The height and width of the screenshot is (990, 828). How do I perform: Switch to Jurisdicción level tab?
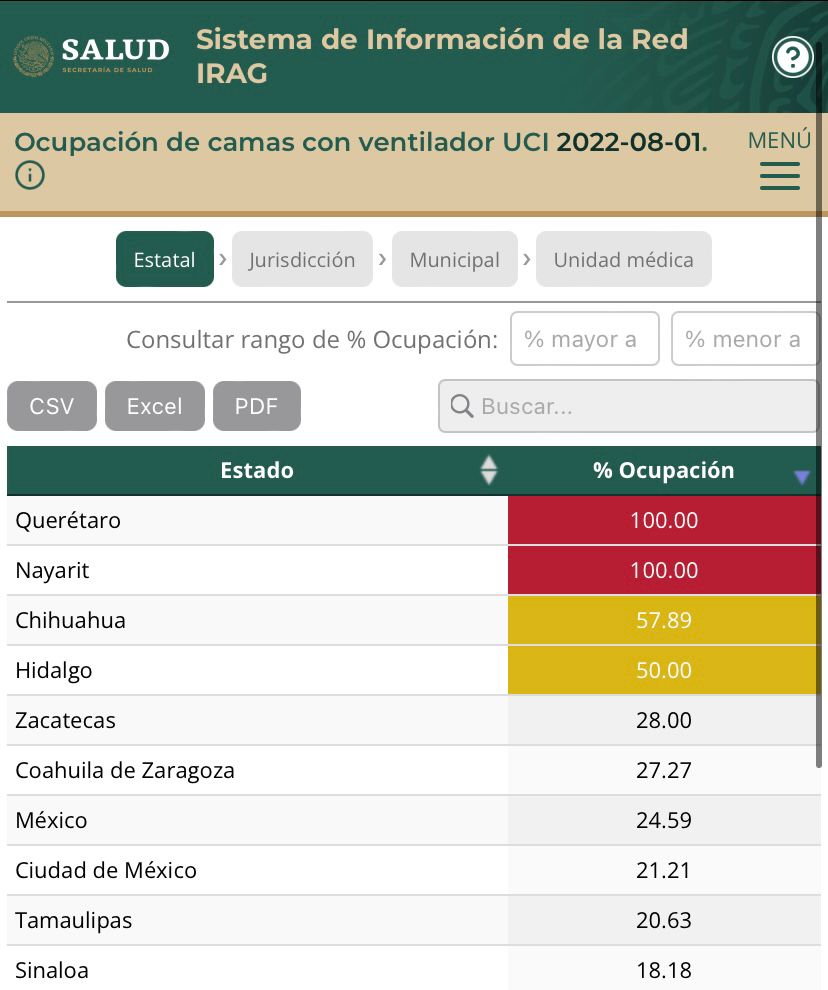click(x=302, y=259)
